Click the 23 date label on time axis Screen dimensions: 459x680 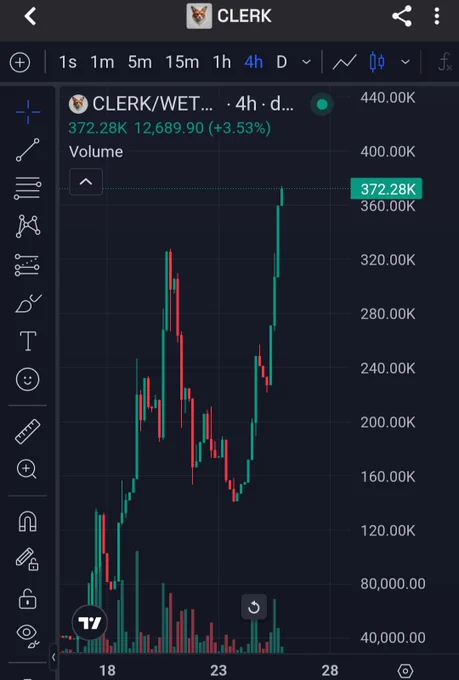(x=219, y=670)
